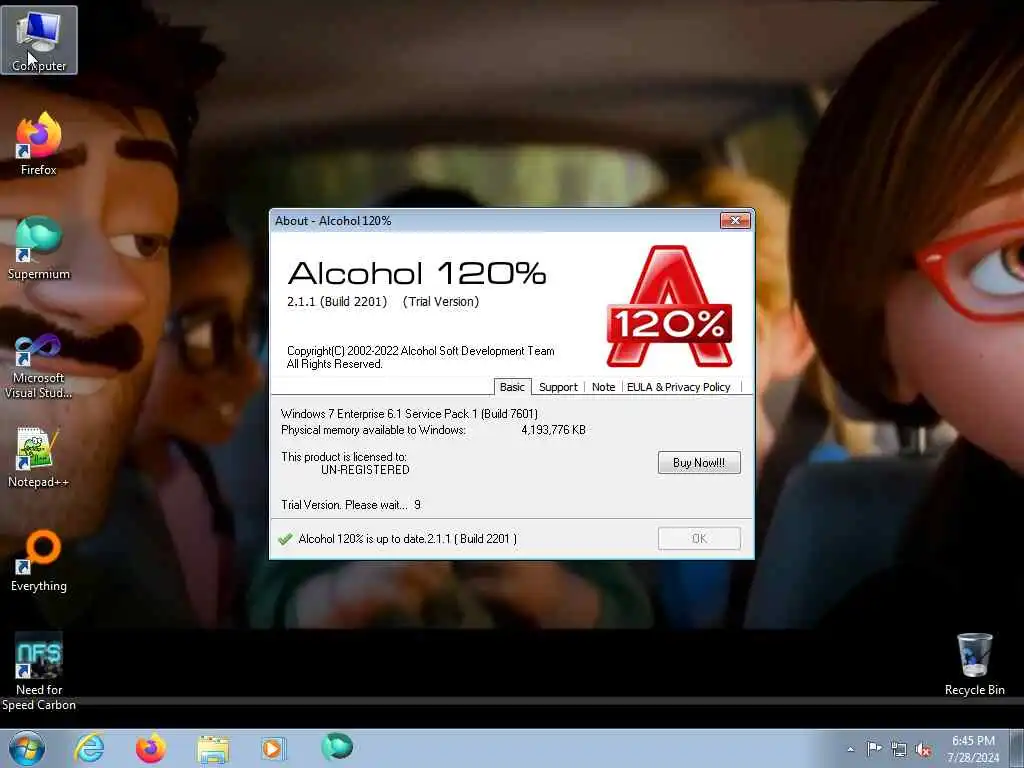
Task: Select the Everything search shortcut
Action: point(39,561)
